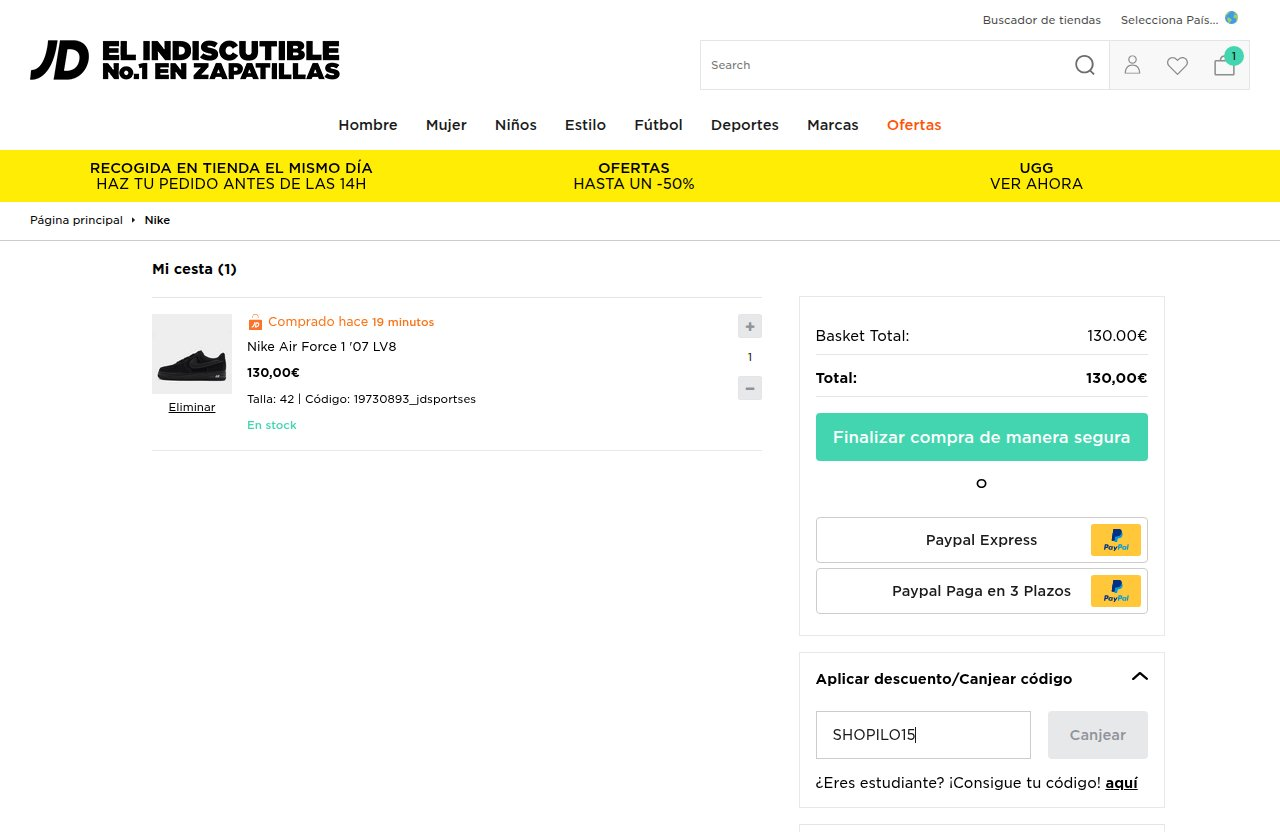Click the En stock label

coord(272,425)
